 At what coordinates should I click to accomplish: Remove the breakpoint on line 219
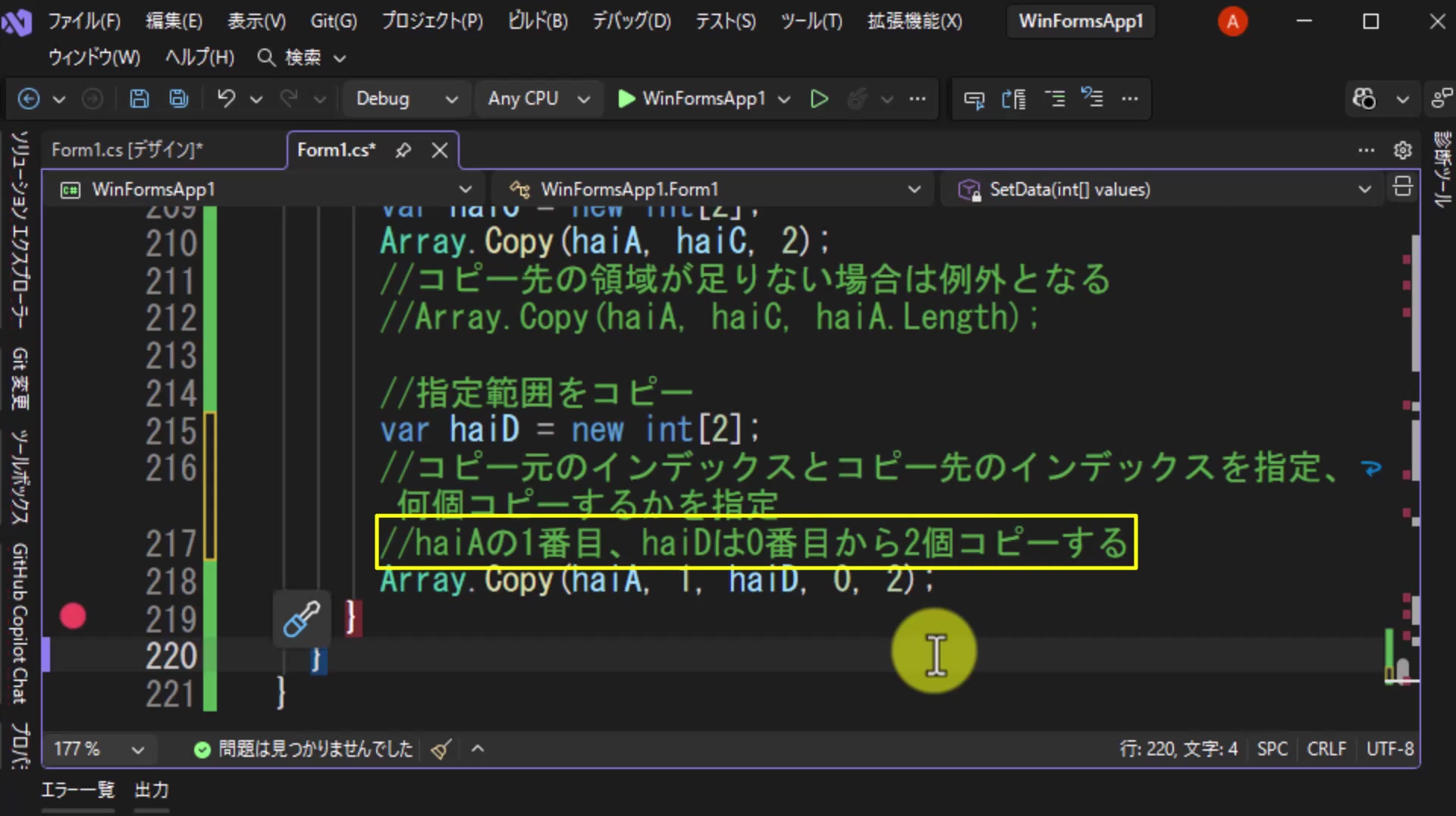[x=73, y=617]
